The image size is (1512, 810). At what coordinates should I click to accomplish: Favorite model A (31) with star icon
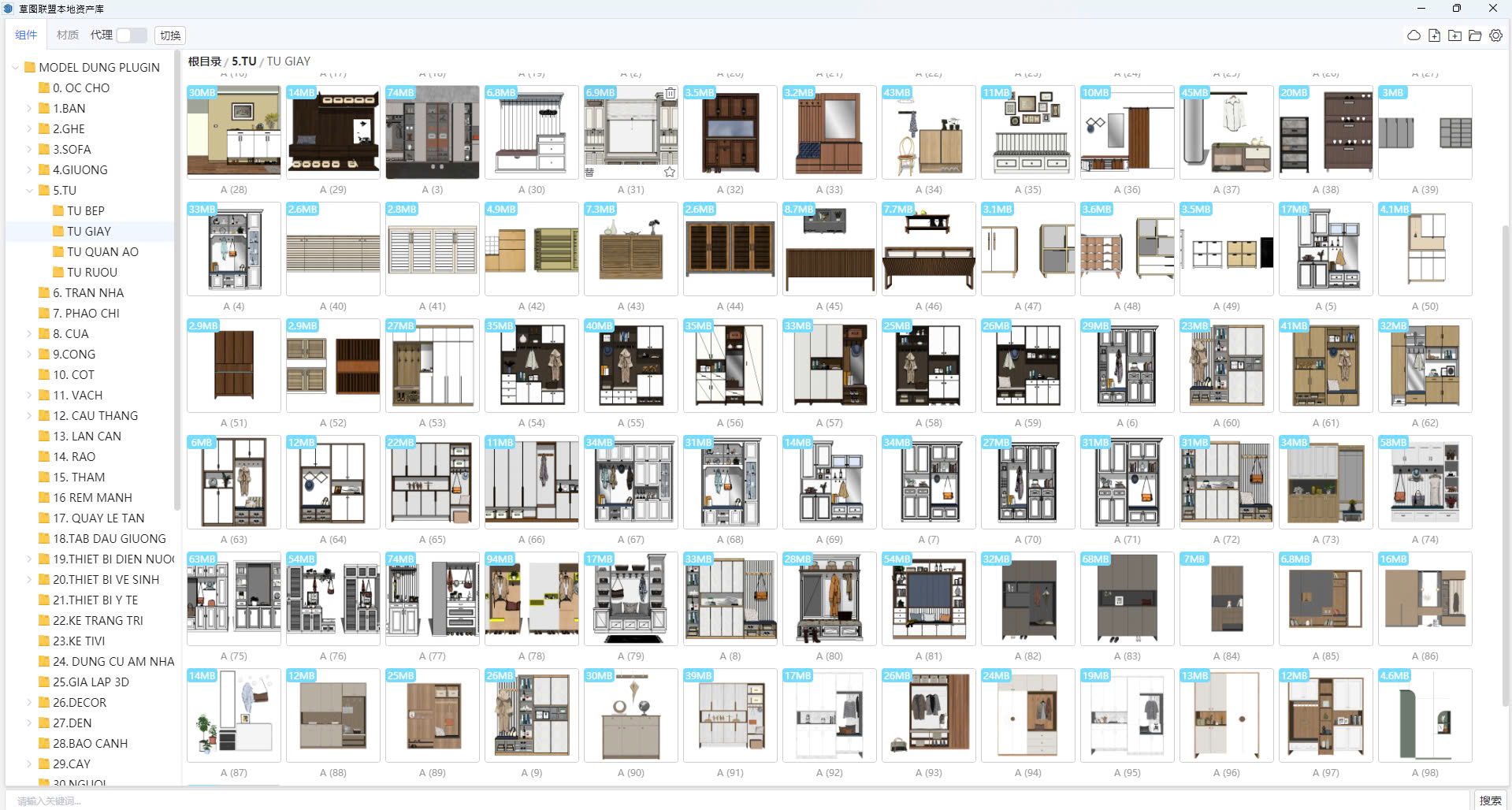pyautogui.click(x=670, y=172)
